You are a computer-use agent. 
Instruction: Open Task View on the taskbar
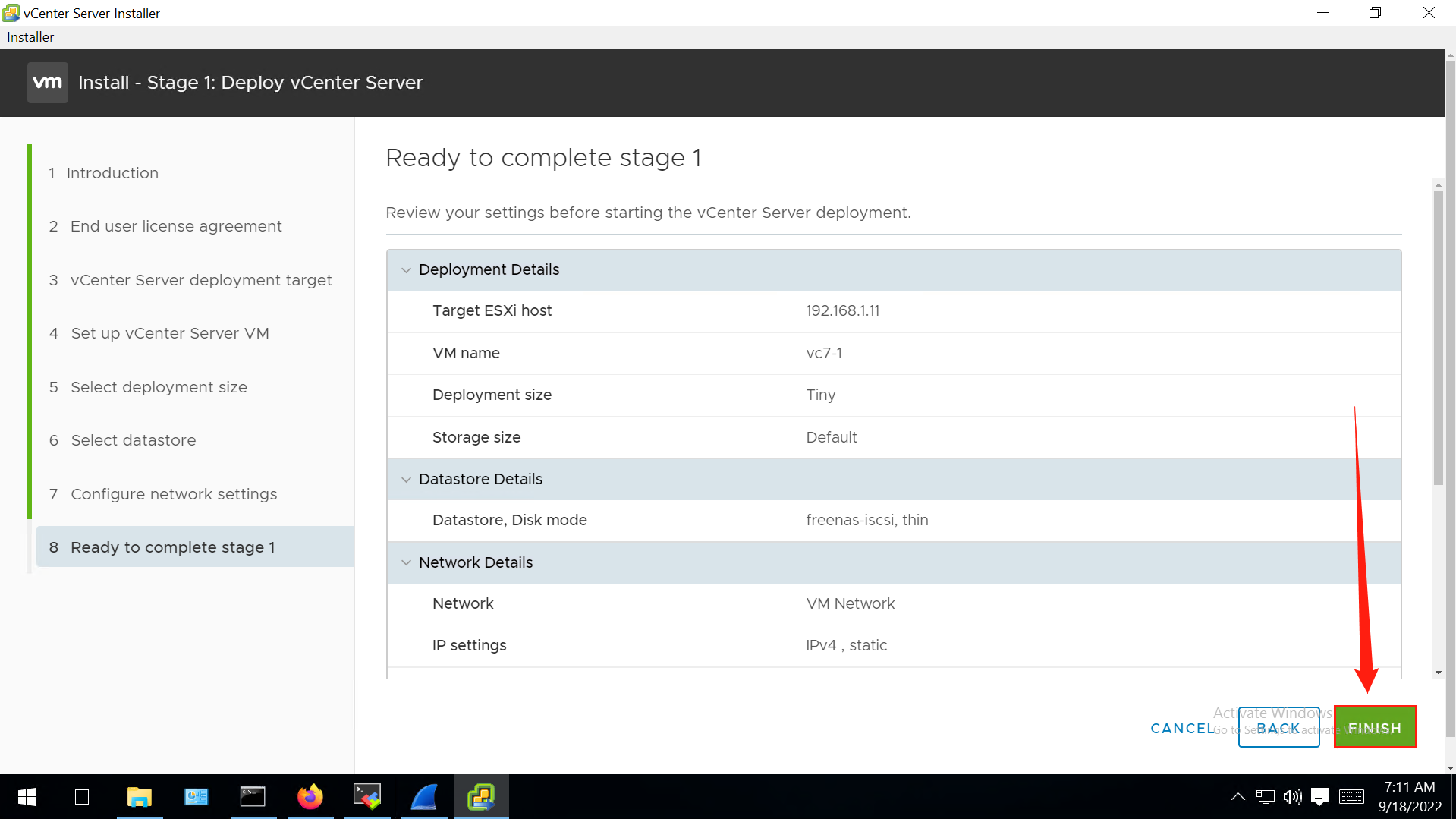click(x=82, y=797)
